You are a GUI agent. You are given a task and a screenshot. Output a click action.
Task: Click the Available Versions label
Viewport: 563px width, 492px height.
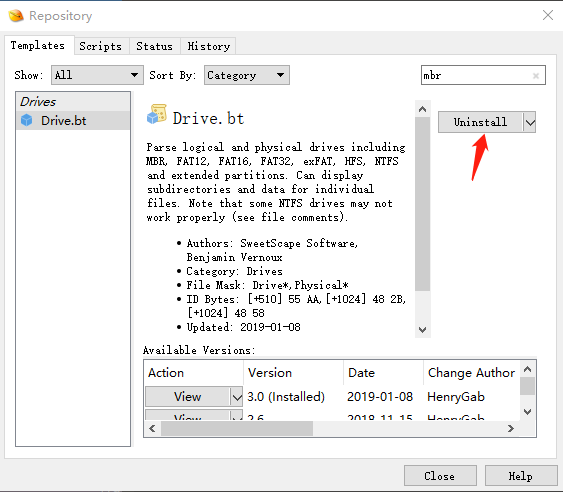(x=199, y=350)
